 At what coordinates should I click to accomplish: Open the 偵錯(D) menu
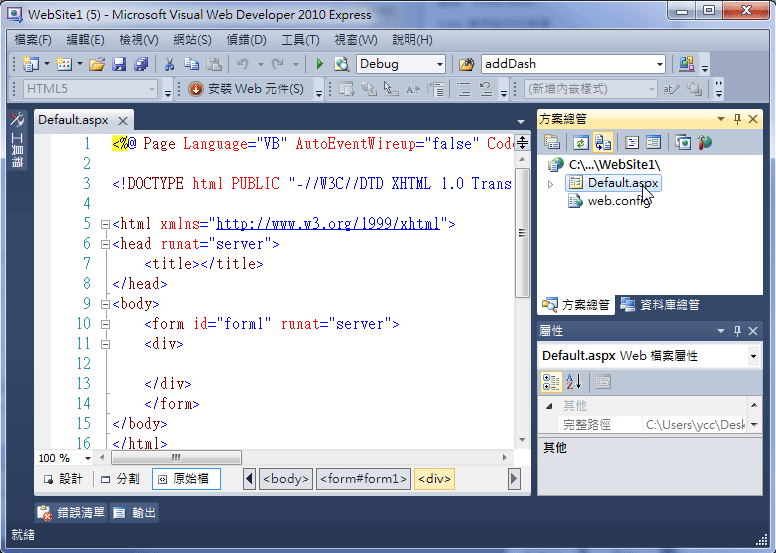click(x=246, y=40)
